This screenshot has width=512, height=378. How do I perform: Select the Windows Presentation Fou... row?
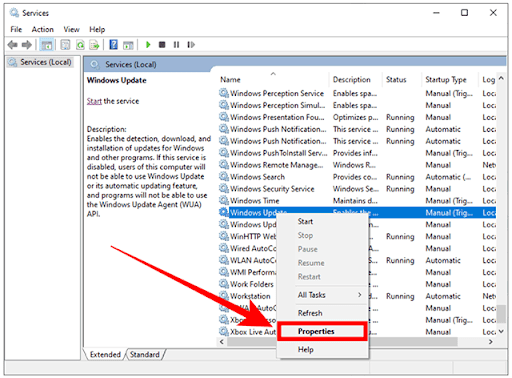coord(357,117)
